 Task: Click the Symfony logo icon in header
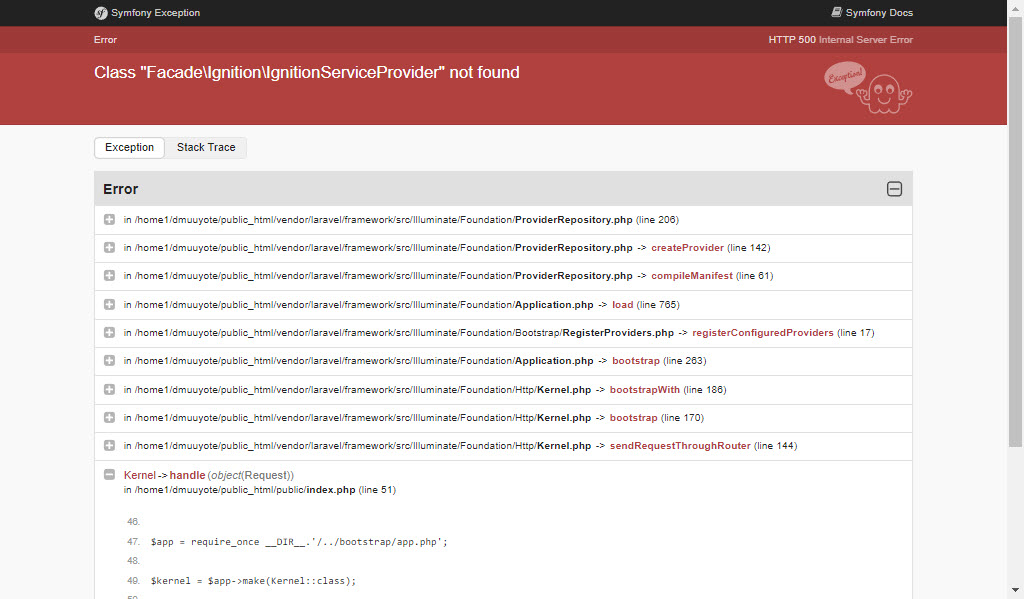pyautogui.click(x=101, y=13)
